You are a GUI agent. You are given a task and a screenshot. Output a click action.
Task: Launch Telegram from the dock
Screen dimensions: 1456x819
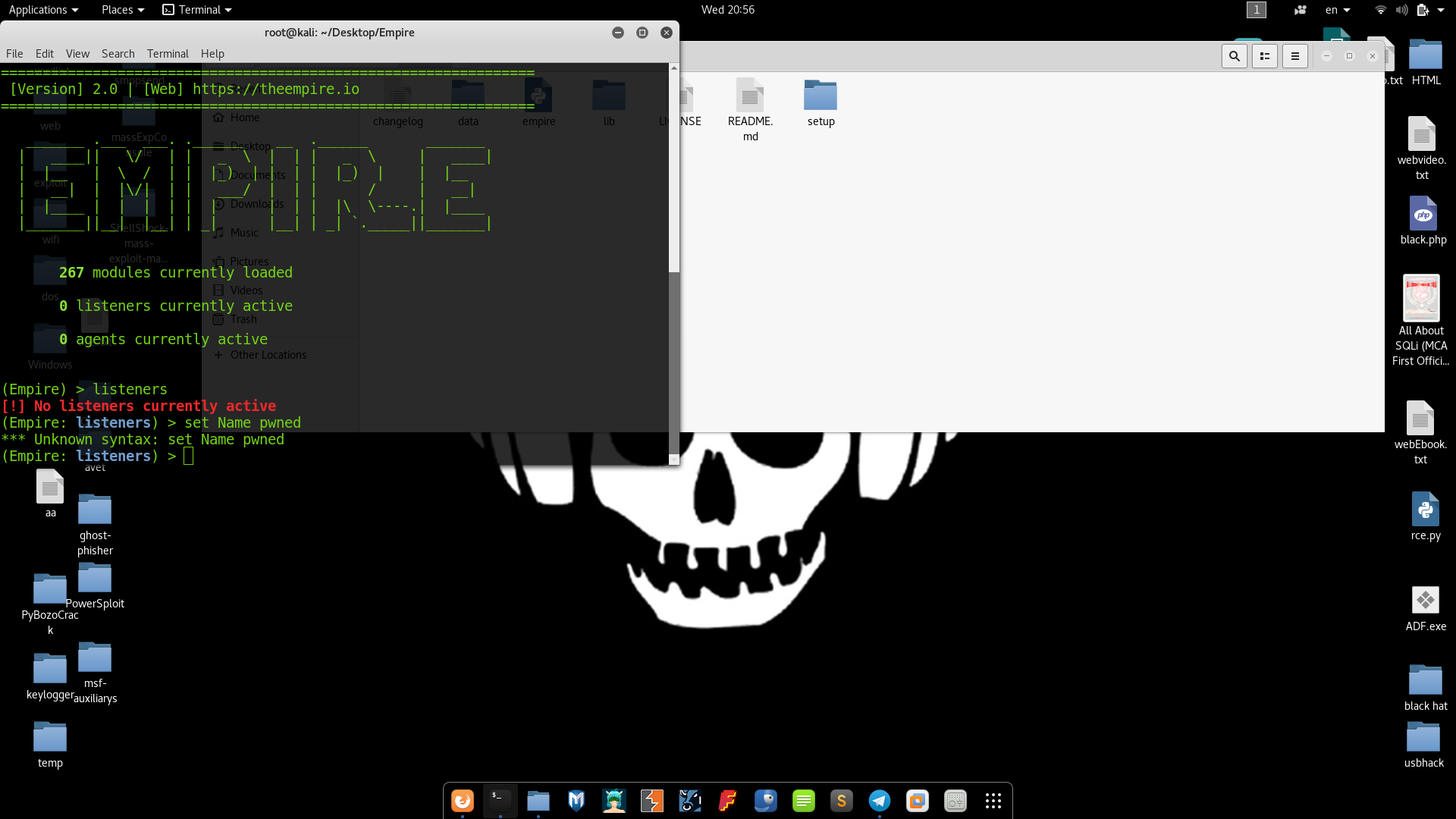[x=880, y=801]
